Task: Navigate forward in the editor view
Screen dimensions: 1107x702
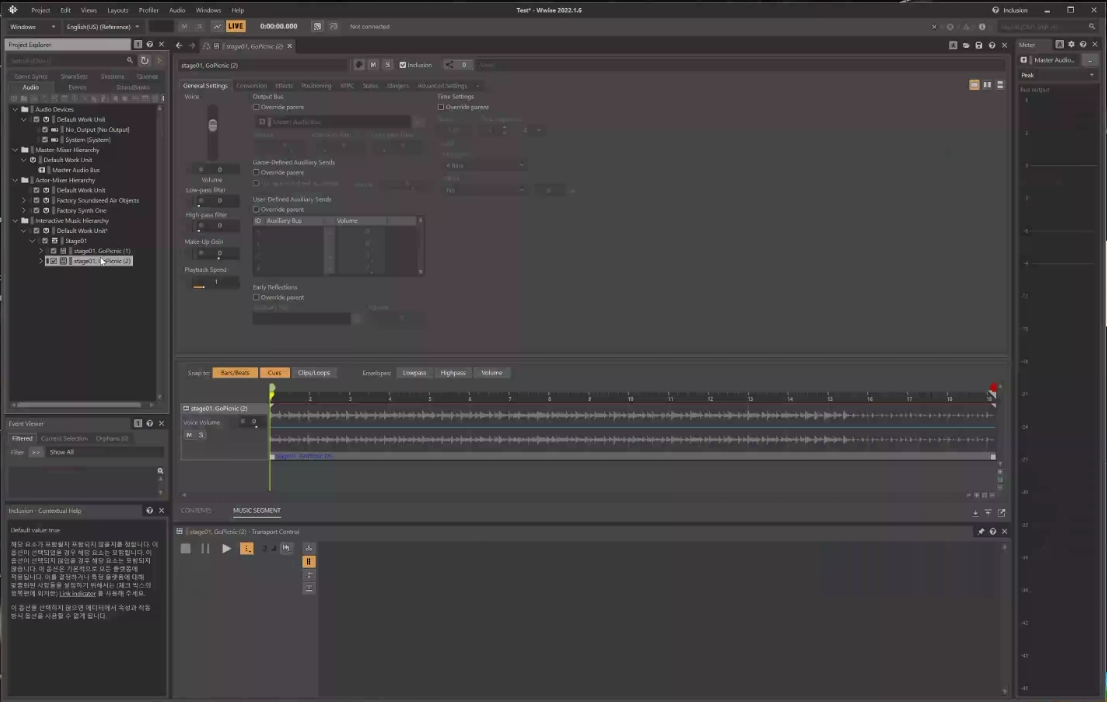Action: tap(191, 45)
